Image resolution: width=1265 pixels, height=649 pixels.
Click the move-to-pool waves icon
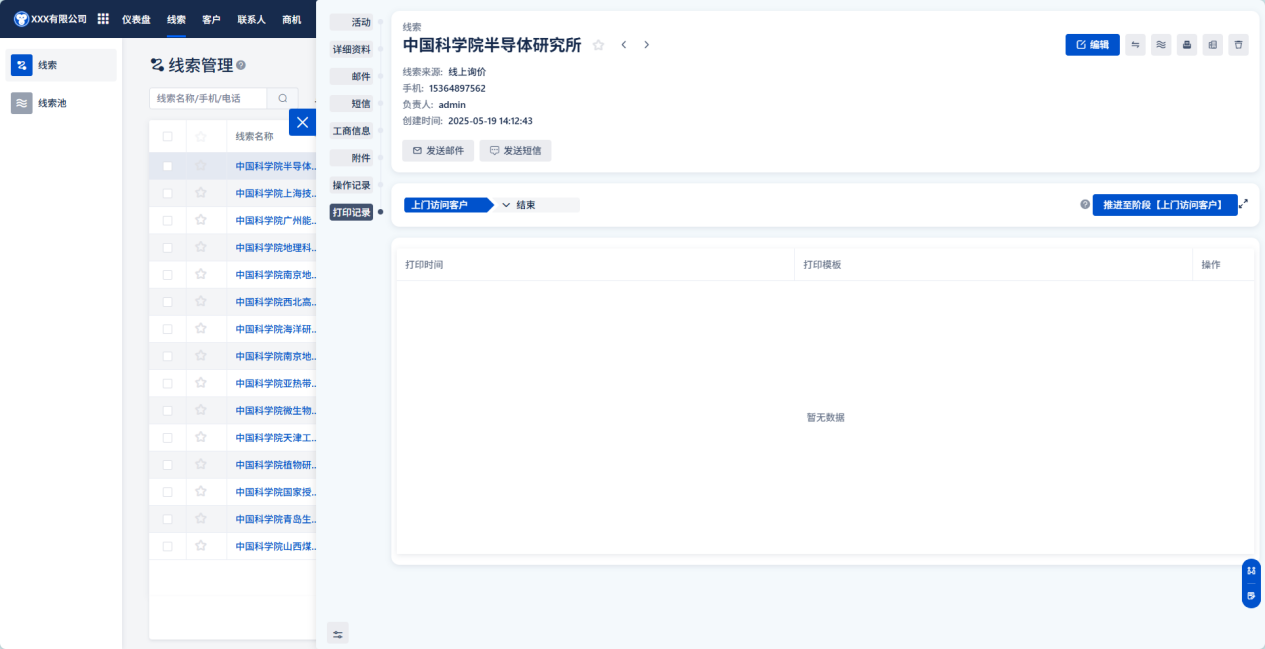coord(1161,44)
